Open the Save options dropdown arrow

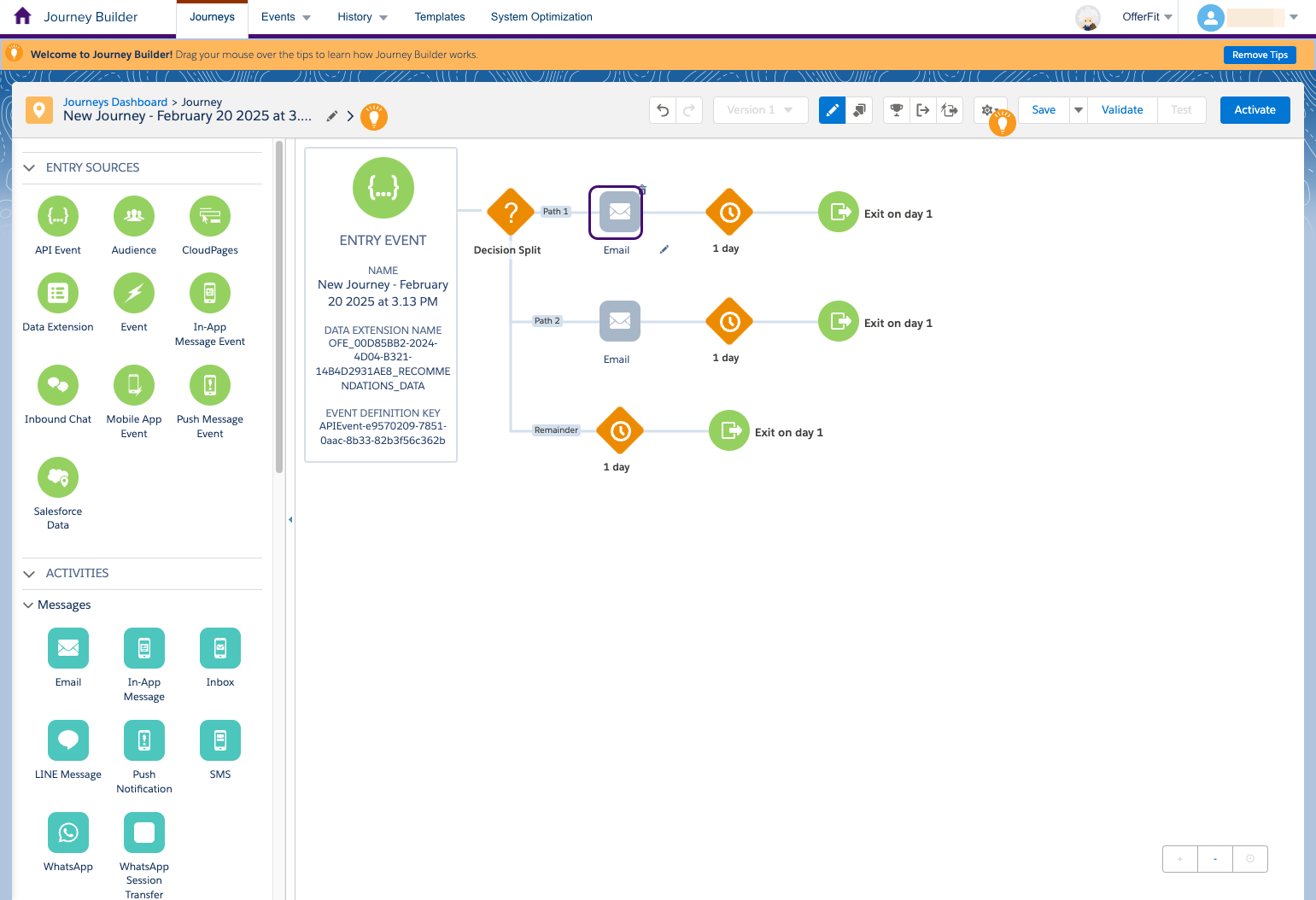coord(1079,110)
